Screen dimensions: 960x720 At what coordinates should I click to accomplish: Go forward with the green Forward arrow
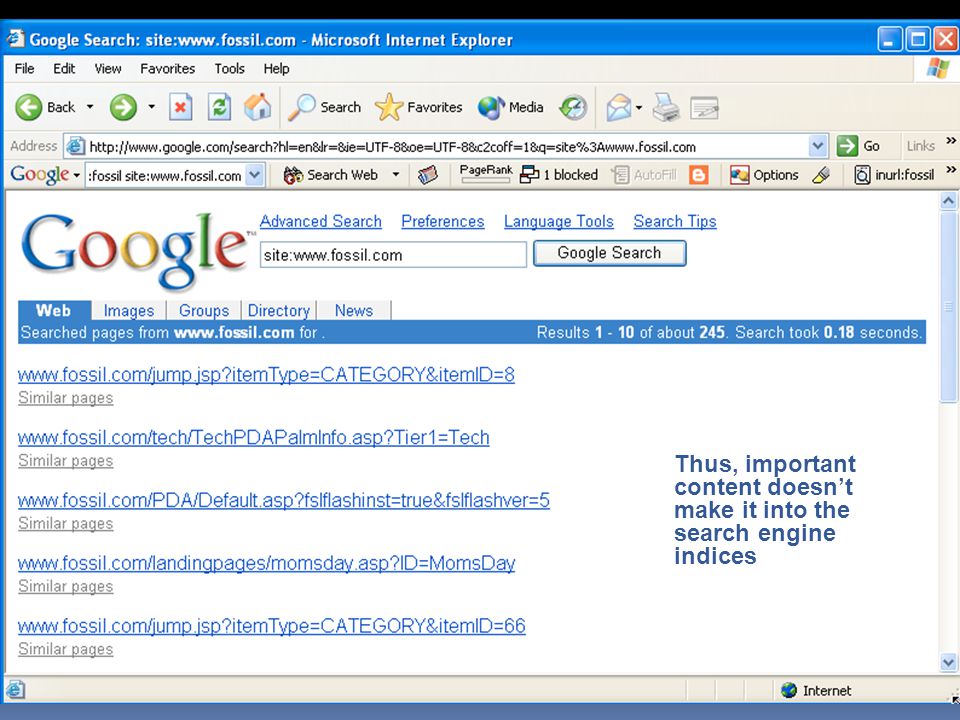123,107
